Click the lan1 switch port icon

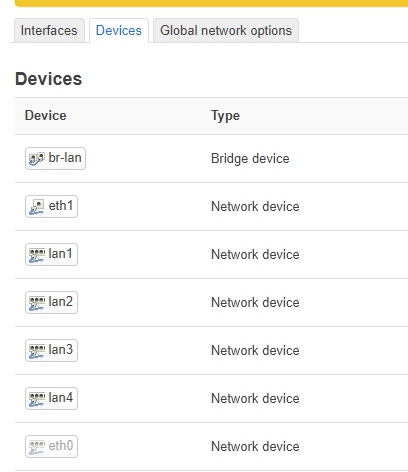37,255
